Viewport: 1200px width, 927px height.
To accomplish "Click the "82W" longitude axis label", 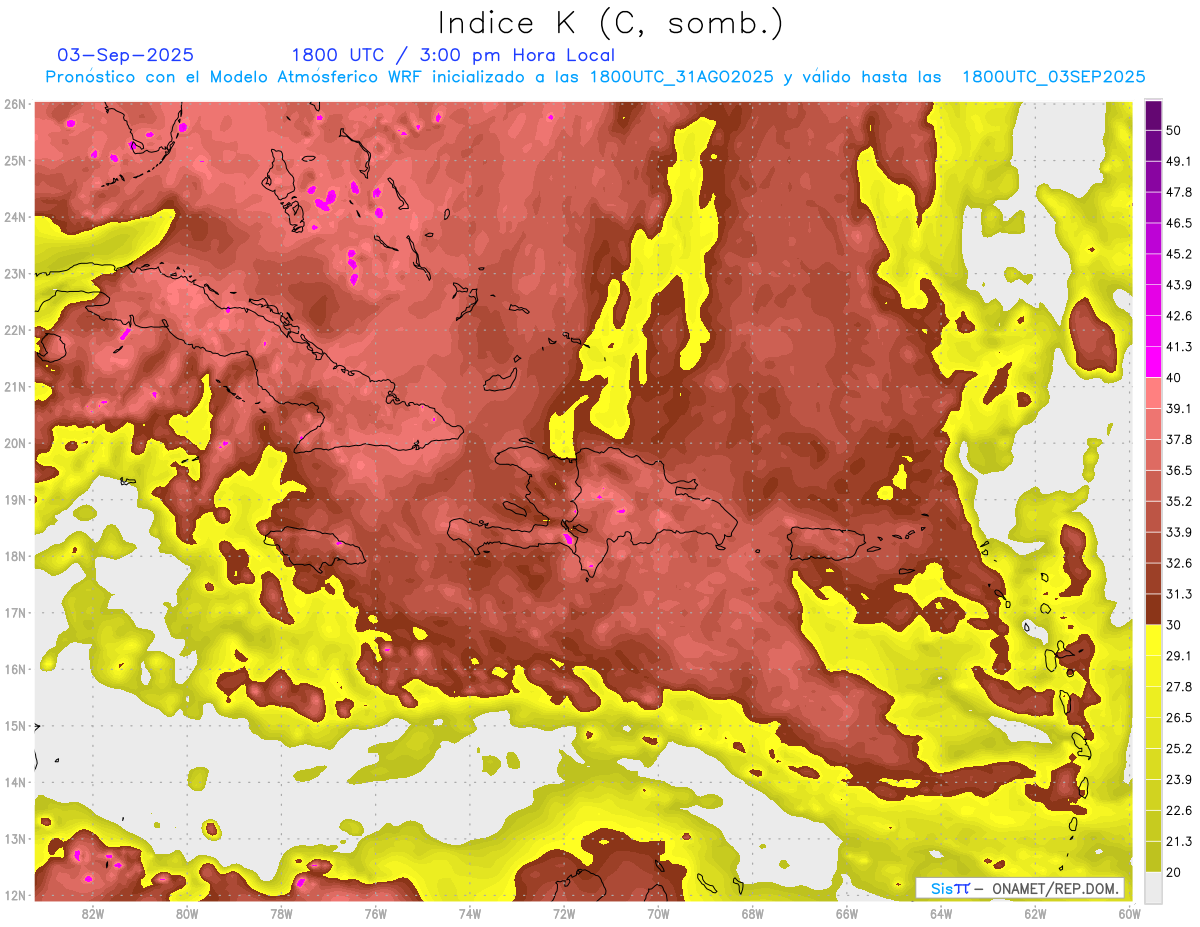I will pos(93,913).
